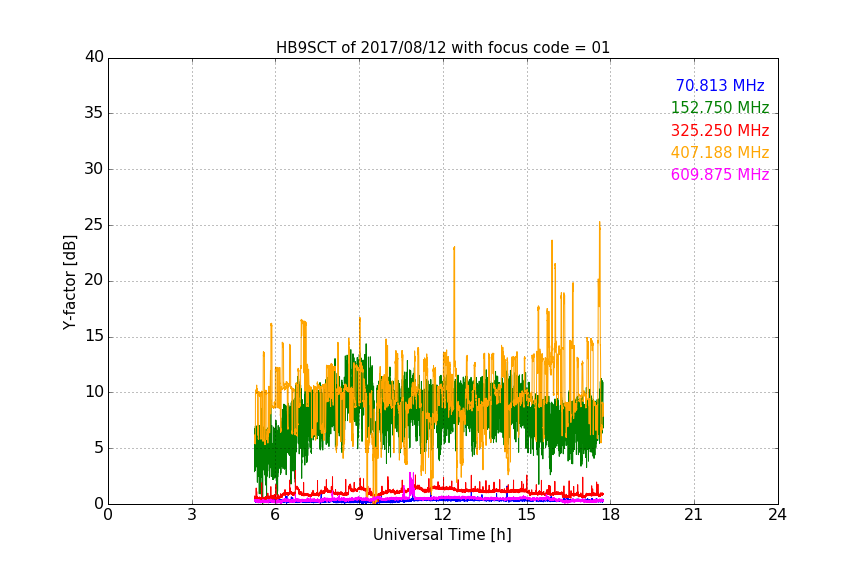This screenshot has width=864, height=576.
Task: Click the x-axis tick label '6'
Action: [x=276, y=515]
